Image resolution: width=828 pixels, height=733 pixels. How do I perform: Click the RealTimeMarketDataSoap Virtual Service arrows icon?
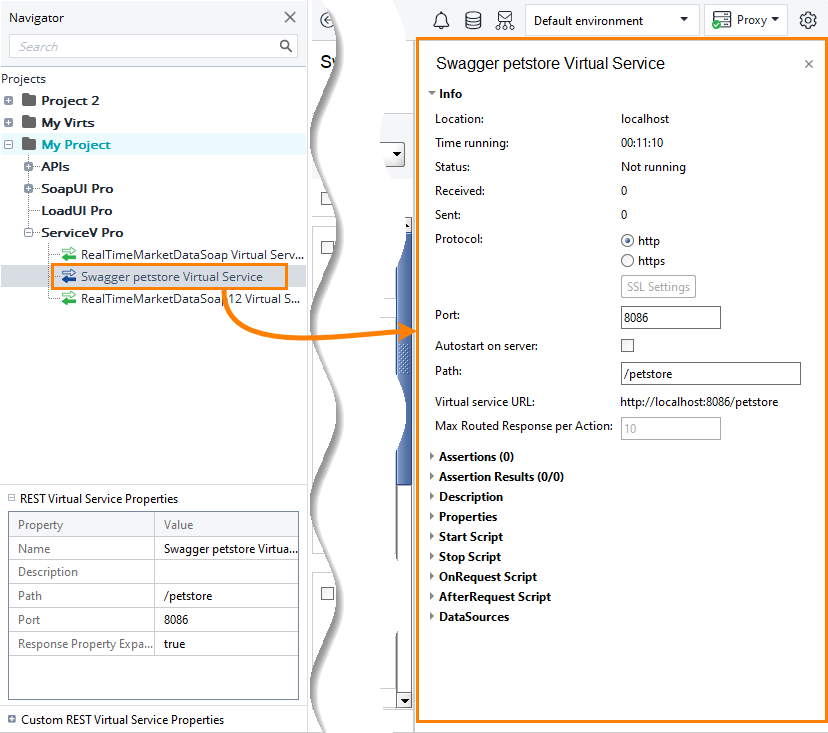coord(69,254)
